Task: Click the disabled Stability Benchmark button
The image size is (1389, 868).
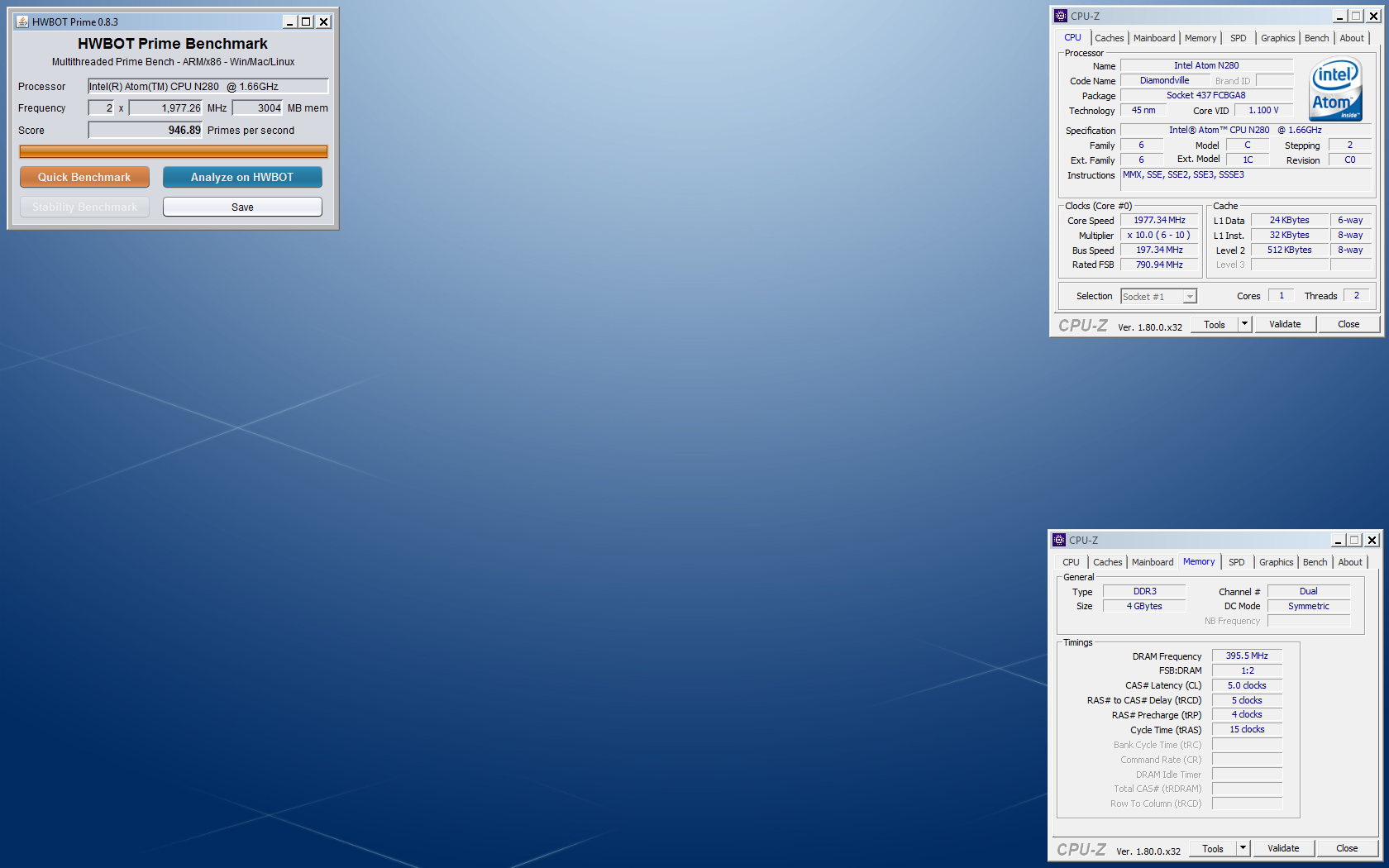Action: tap(84, 207)
